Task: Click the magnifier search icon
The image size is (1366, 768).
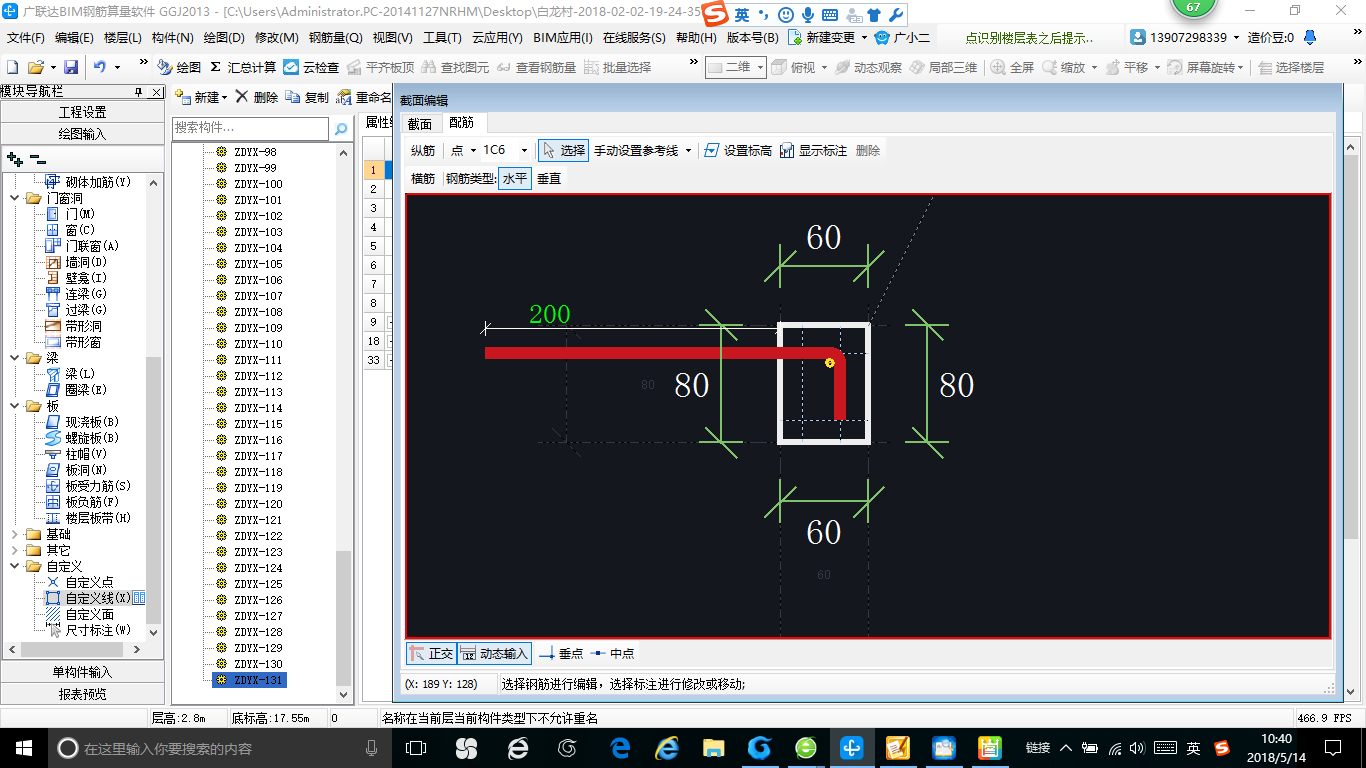Action: (x=341, y=128)
